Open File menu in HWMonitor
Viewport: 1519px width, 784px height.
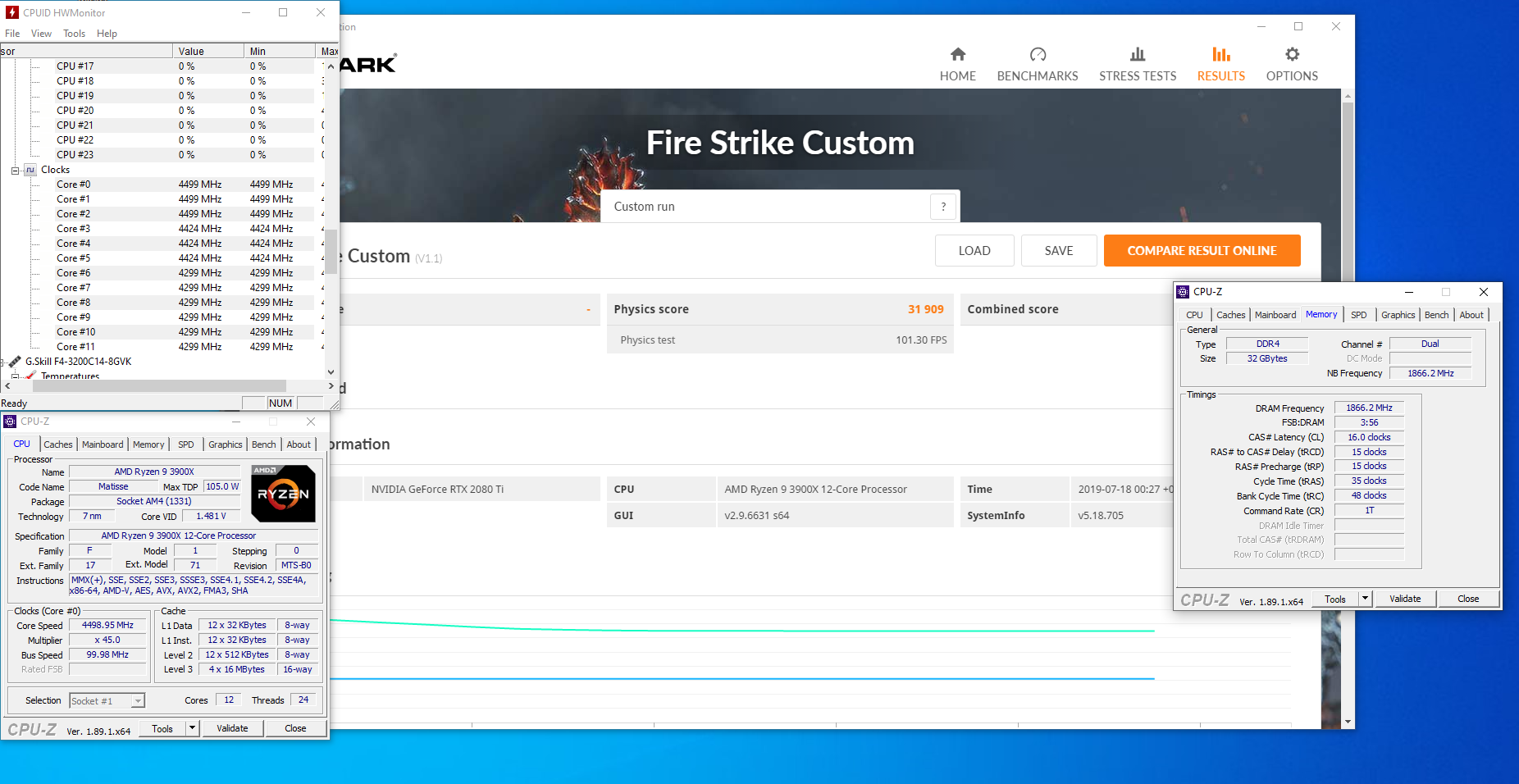(x=12, y=34)
